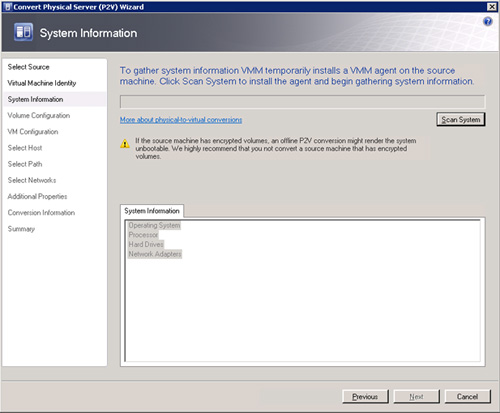Jump to Volume Configuration step
The image size is (500, 413).
point(39,116)
